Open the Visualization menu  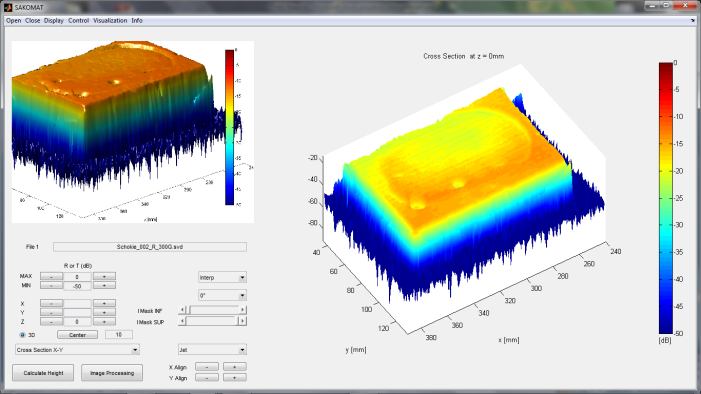(110, 21)
